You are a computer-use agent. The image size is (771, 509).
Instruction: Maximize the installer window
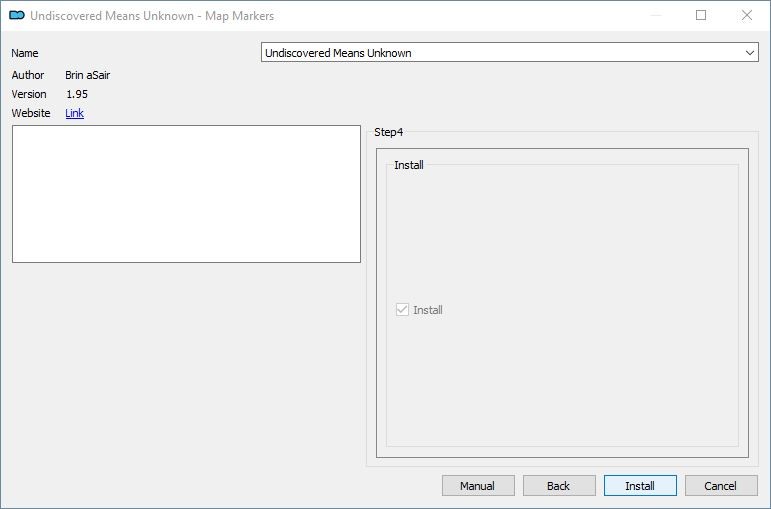point(701,15)
